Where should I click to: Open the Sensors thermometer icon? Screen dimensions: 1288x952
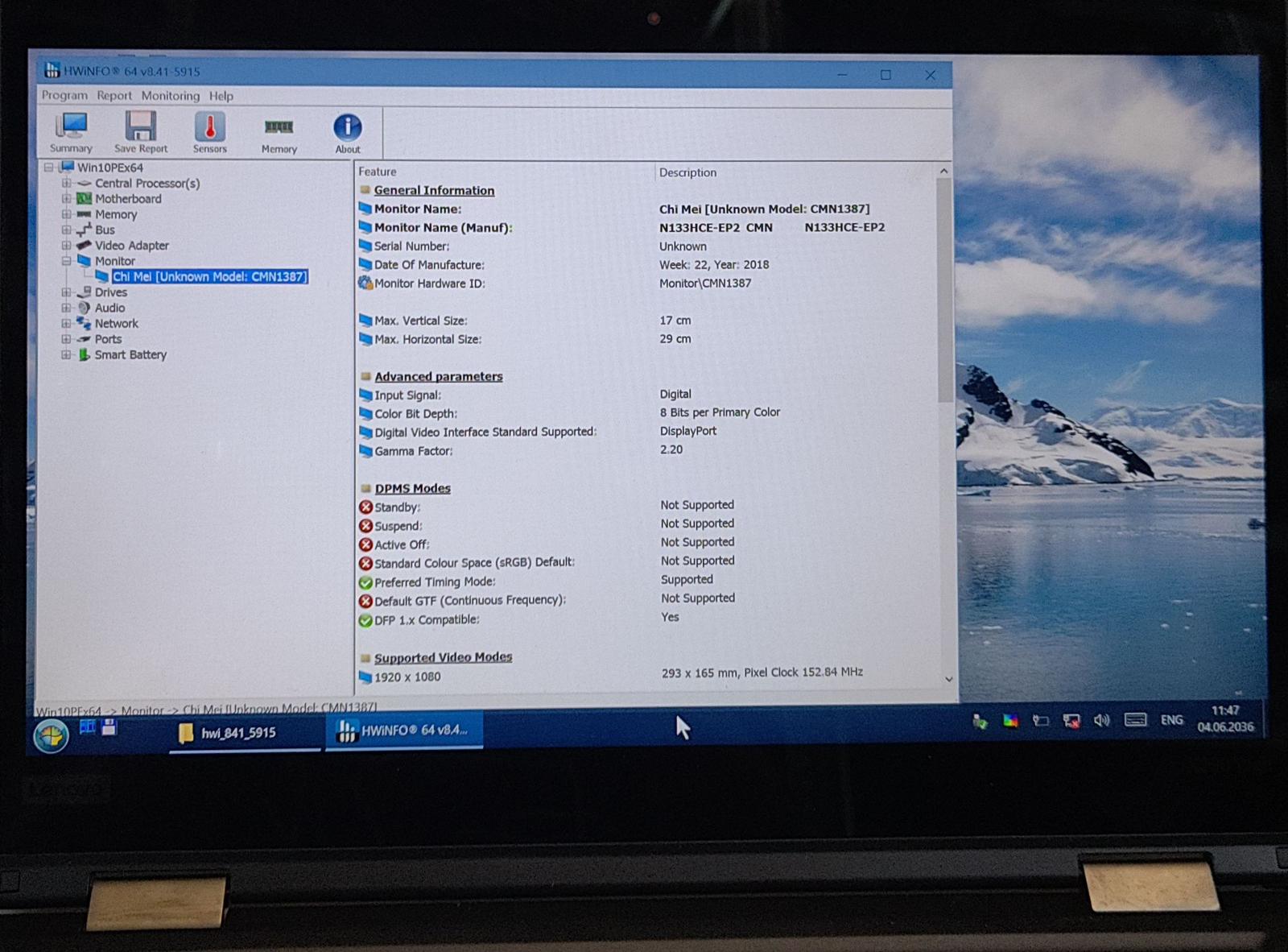(210, 132)
